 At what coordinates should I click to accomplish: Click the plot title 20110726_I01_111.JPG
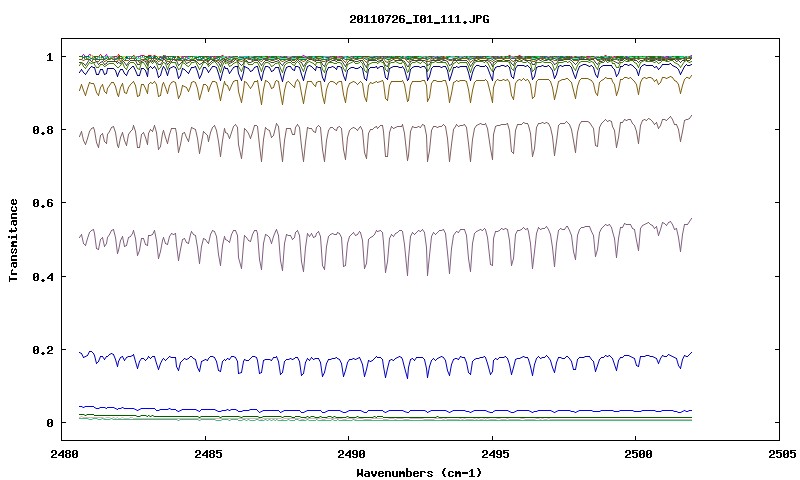[x=419, y=19]
